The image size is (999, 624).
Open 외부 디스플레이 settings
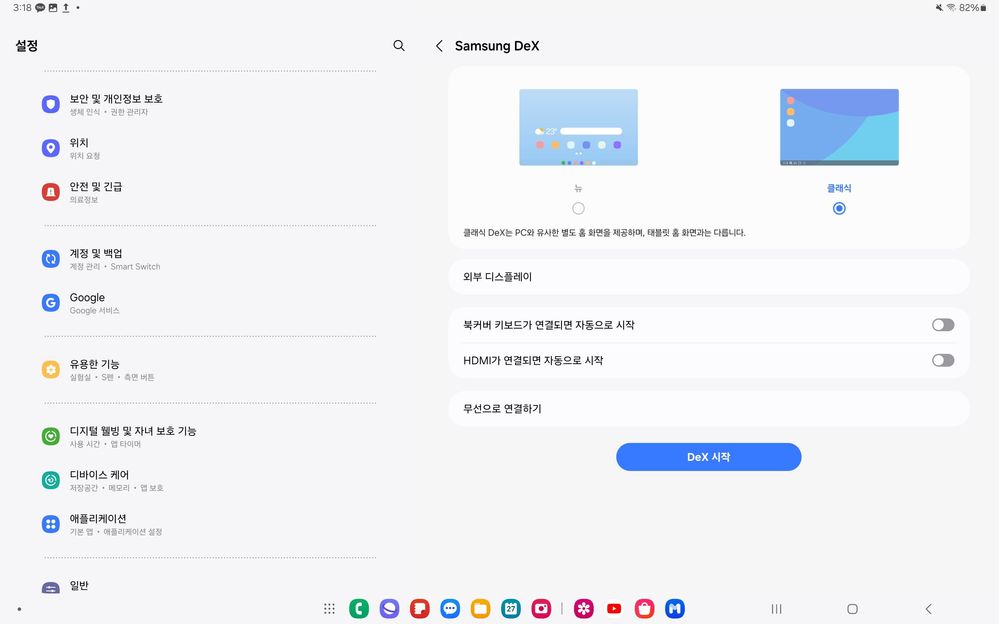coord(709,277)
